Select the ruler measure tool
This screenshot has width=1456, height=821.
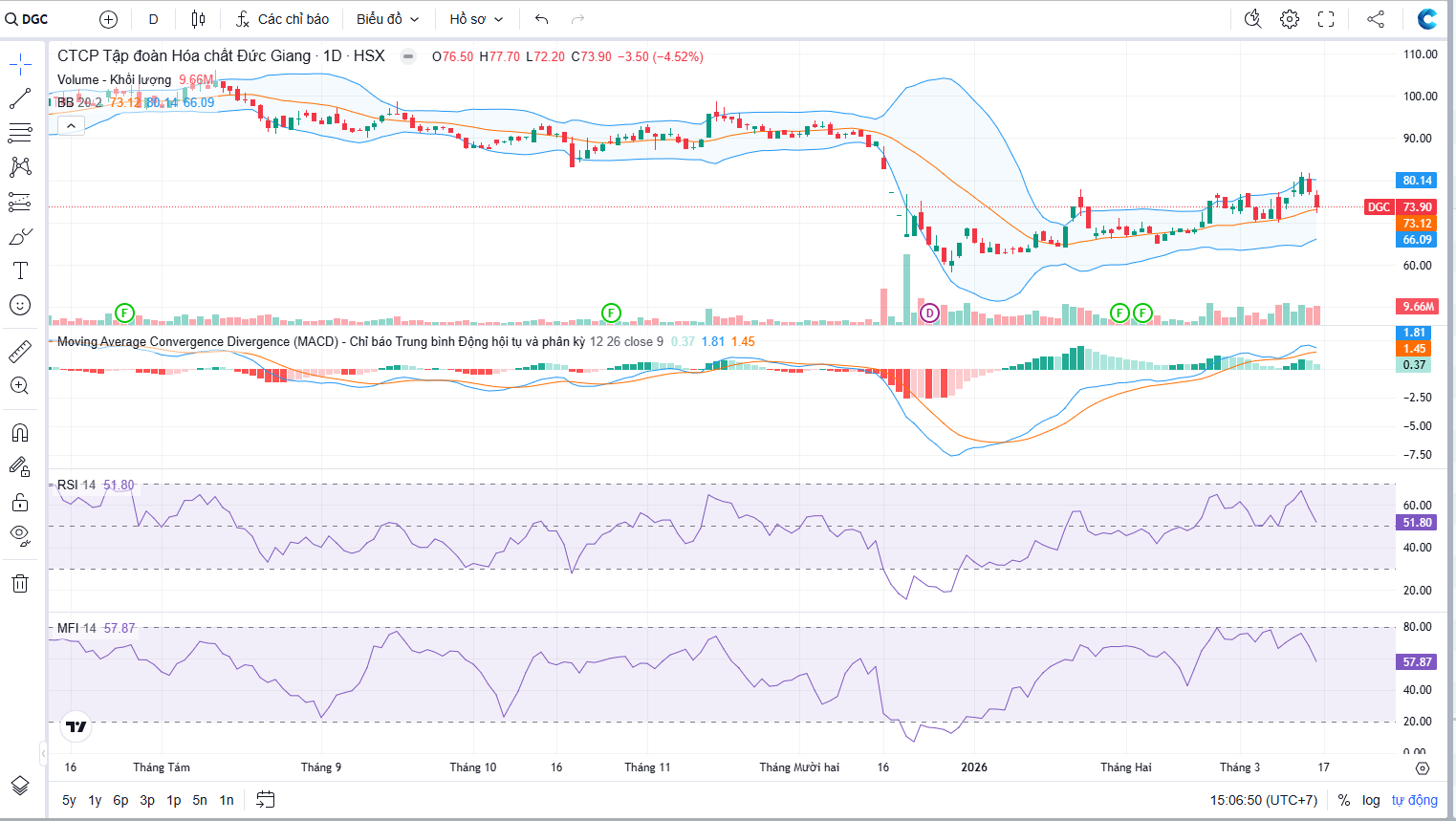pyautogui.click(x=20, y=352)
